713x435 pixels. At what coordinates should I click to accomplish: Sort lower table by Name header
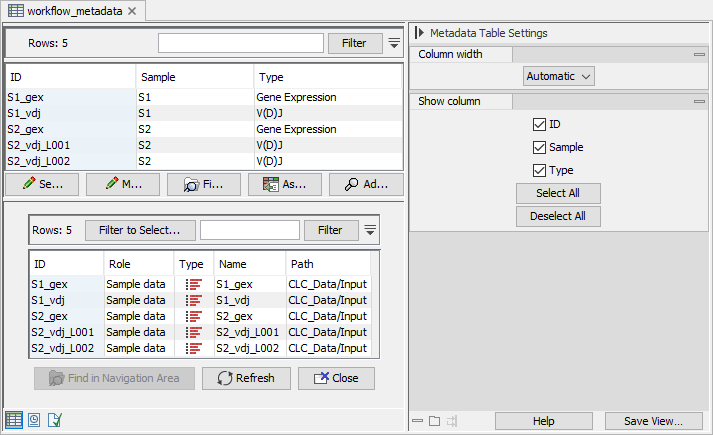tap(250, 264)
